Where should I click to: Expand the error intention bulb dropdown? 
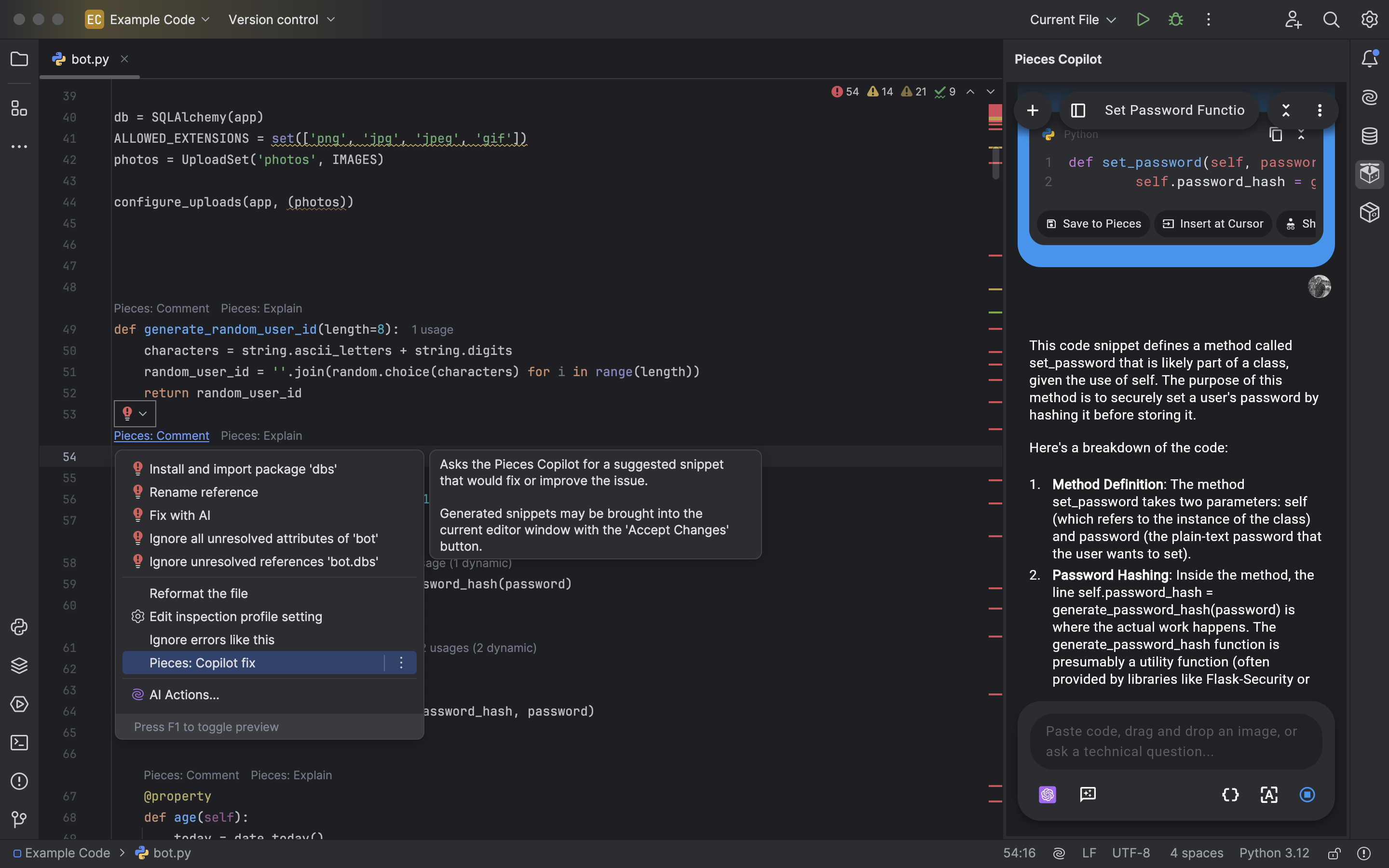pyautogui.click(x=135, y=413)
